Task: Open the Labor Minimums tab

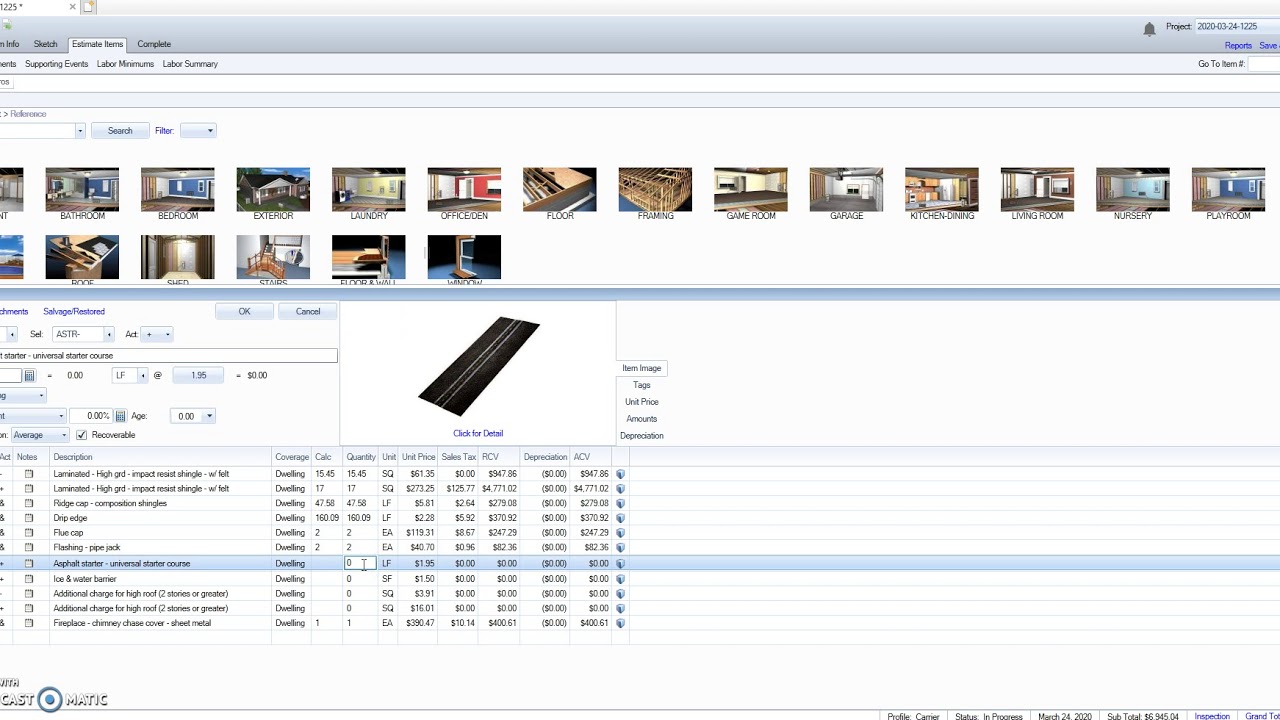Action: [126, 64]
